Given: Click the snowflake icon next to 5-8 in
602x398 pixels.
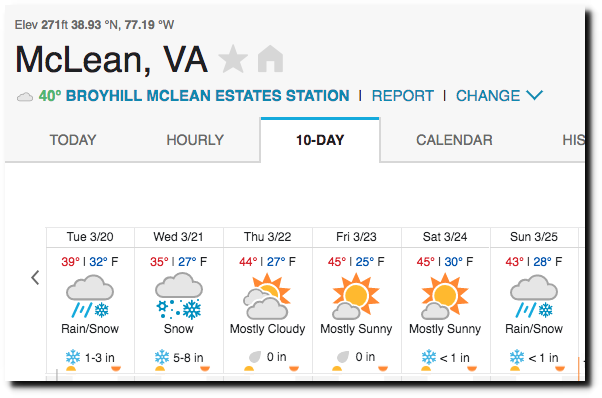Looking at the screenshot, I should pos(162,357).
